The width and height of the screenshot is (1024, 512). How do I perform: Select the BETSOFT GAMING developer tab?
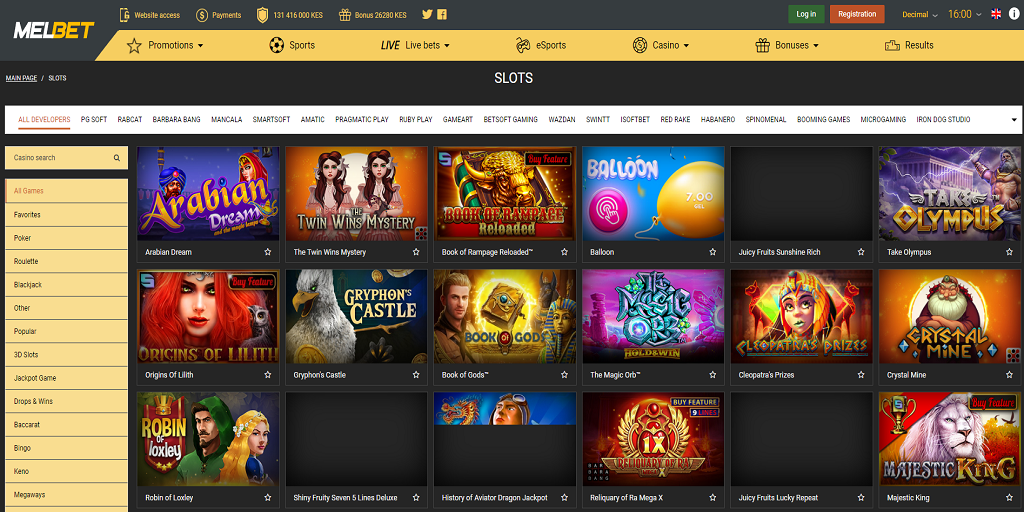[x=511, y=120]
